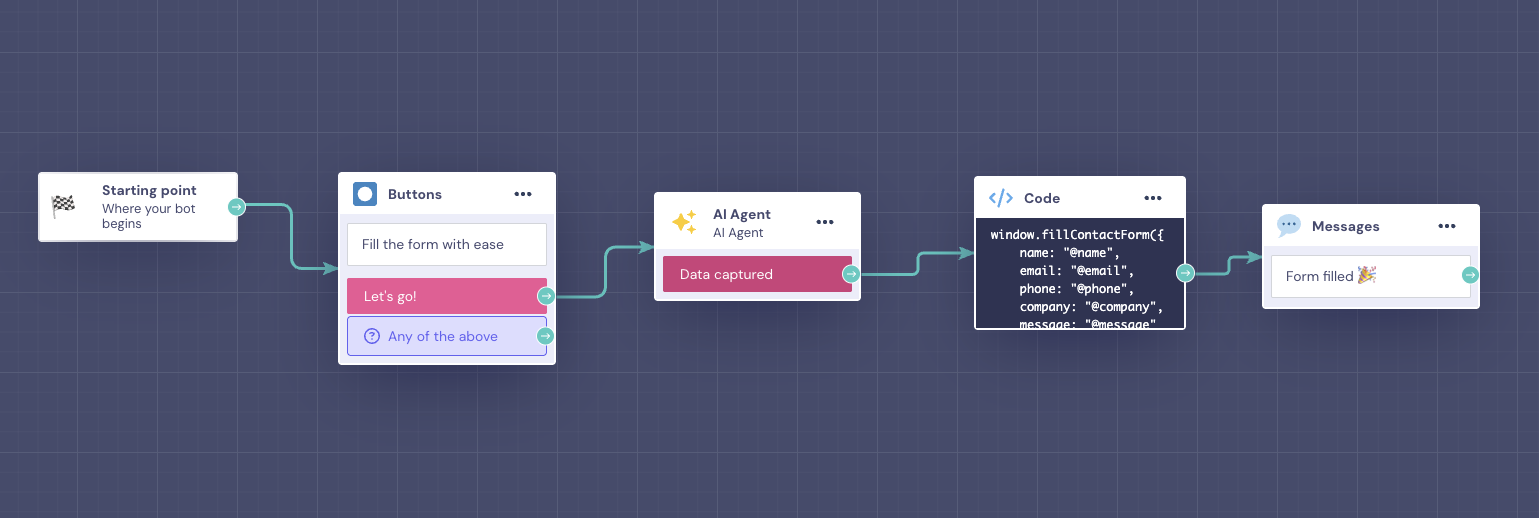This screenshot has height=518, width=1539.
Task: Click the 'Fill the form with ease' text field
Action: click(x=447, y=244)
